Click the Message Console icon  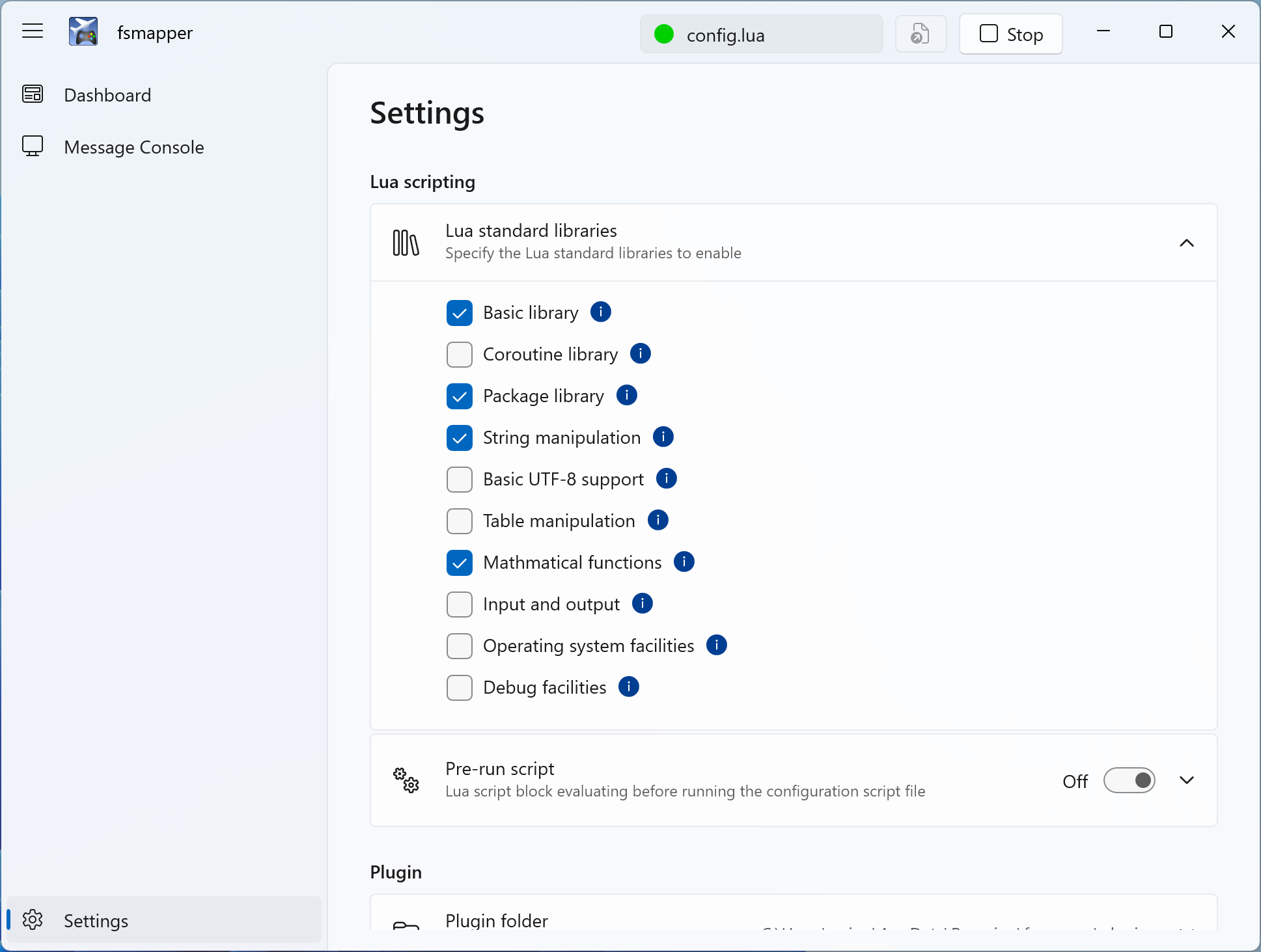(x=33, y=146)
